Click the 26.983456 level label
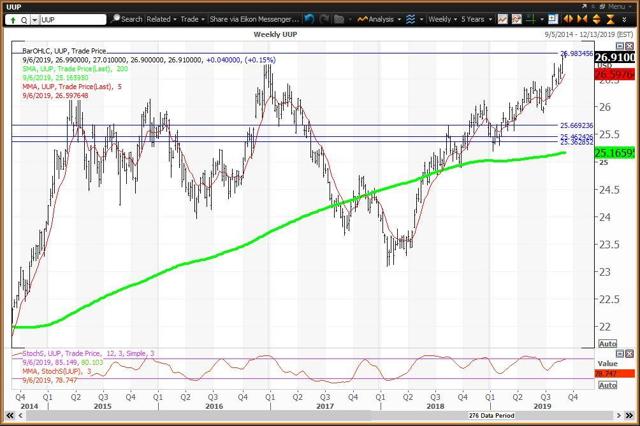The image size is (640, 426). [x=576, y=53]
